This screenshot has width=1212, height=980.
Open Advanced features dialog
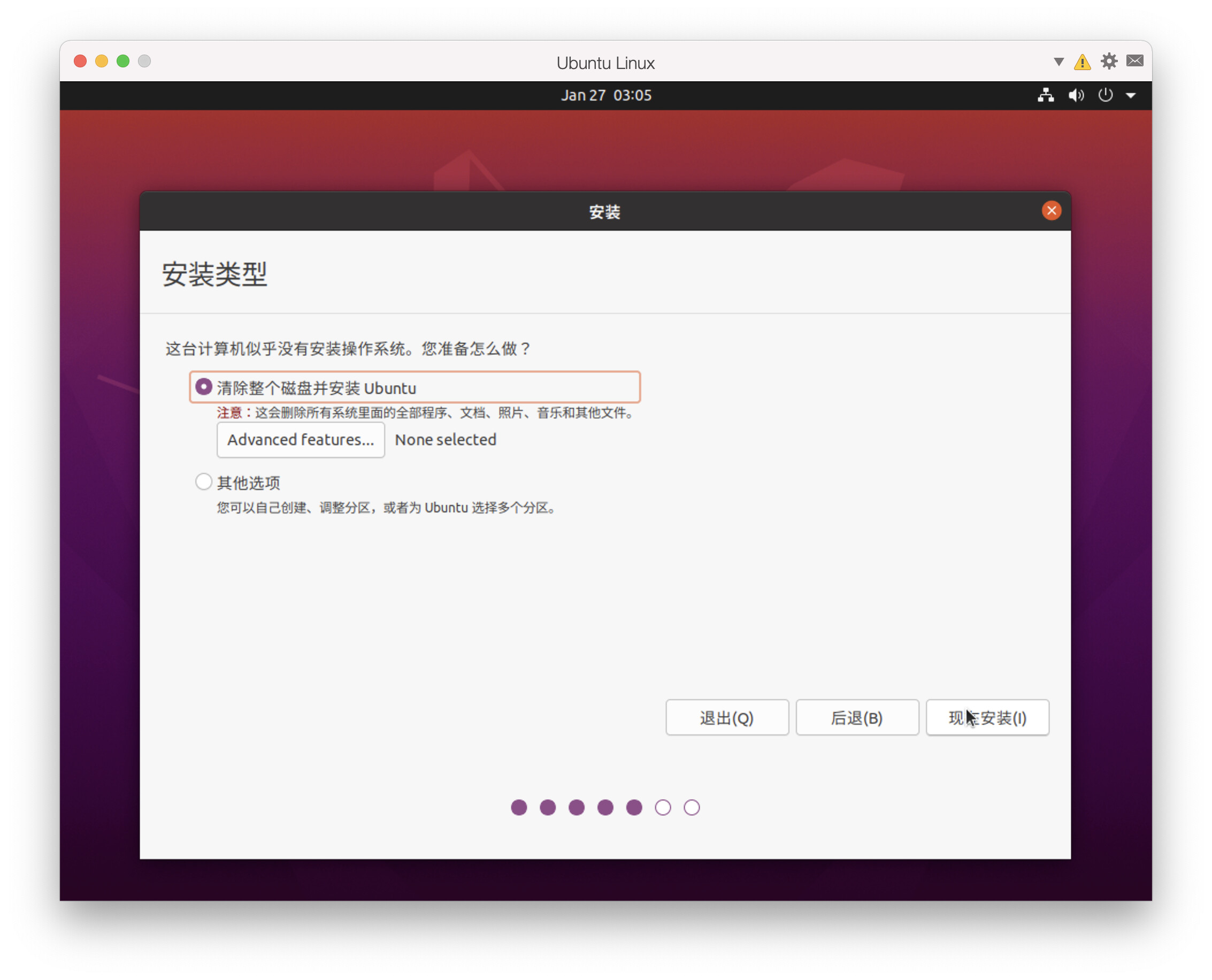[x=300, y=440]
